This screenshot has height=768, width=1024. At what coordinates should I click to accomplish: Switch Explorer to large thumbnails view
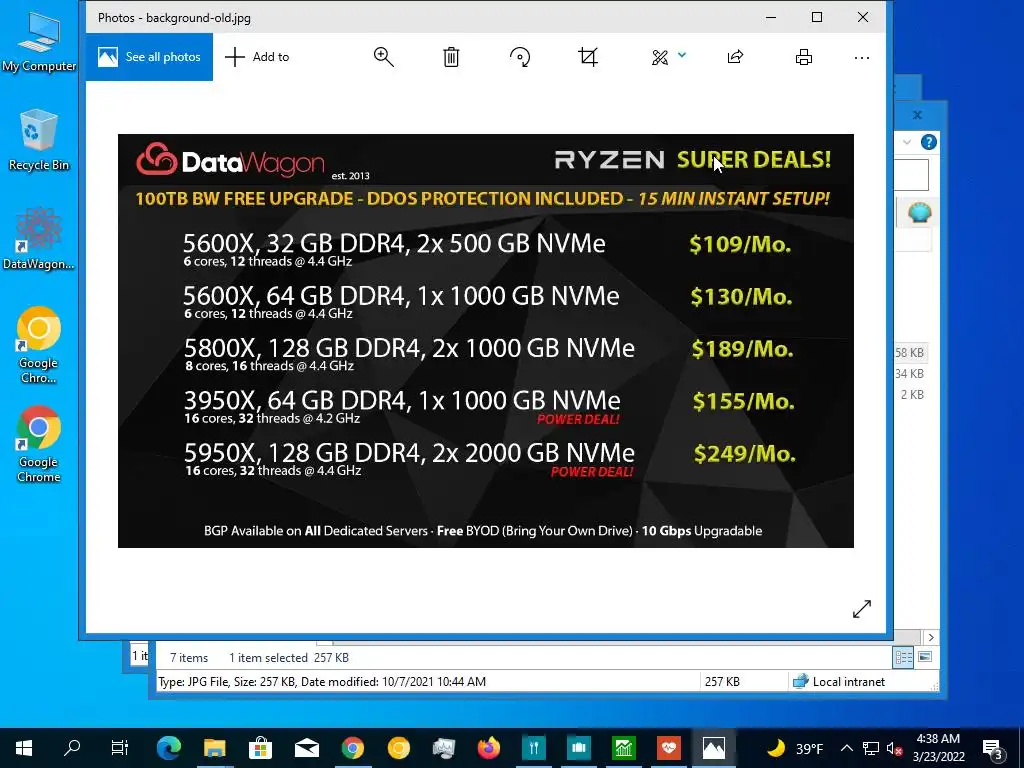(925, 657)
